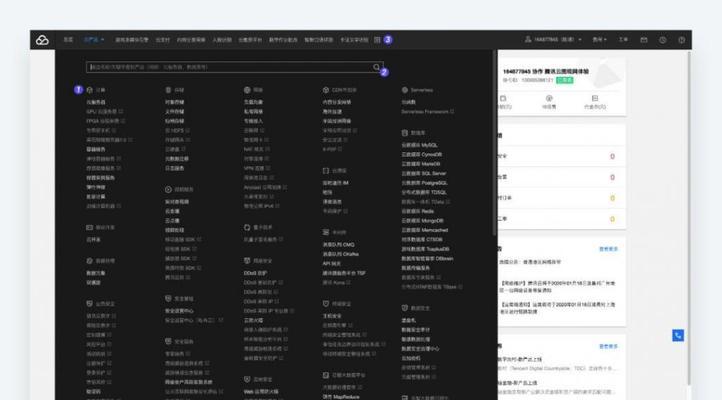Open the time-series database CTSDB entry
This screenshot has width=722, height=400.
pyautogui.click(x=422, y=240)
